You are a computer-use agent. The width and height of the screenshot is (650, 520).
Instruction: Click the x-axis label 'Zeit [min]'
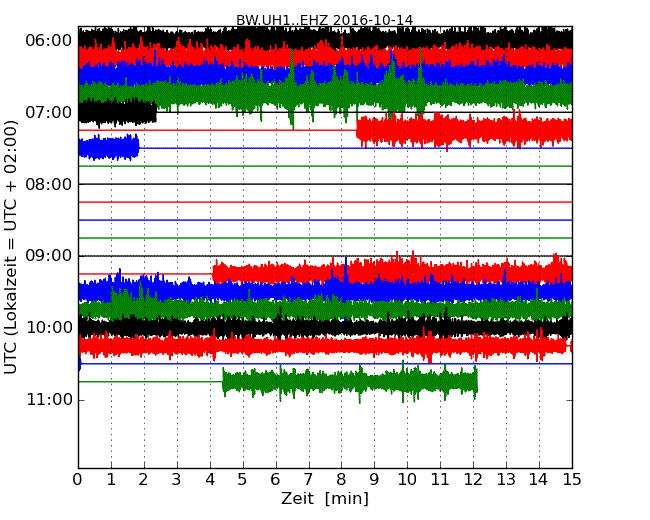click(x=324, y=498)
